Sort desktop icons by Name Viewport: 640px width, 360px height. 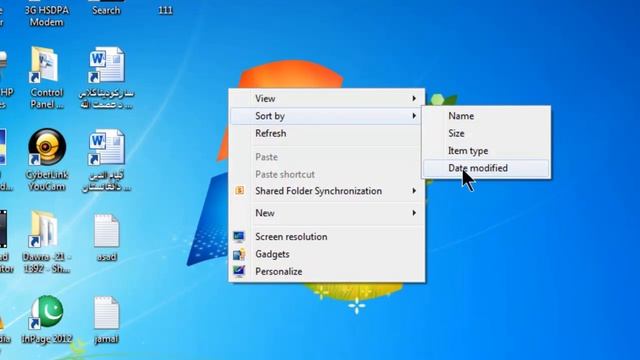(486, 116)
